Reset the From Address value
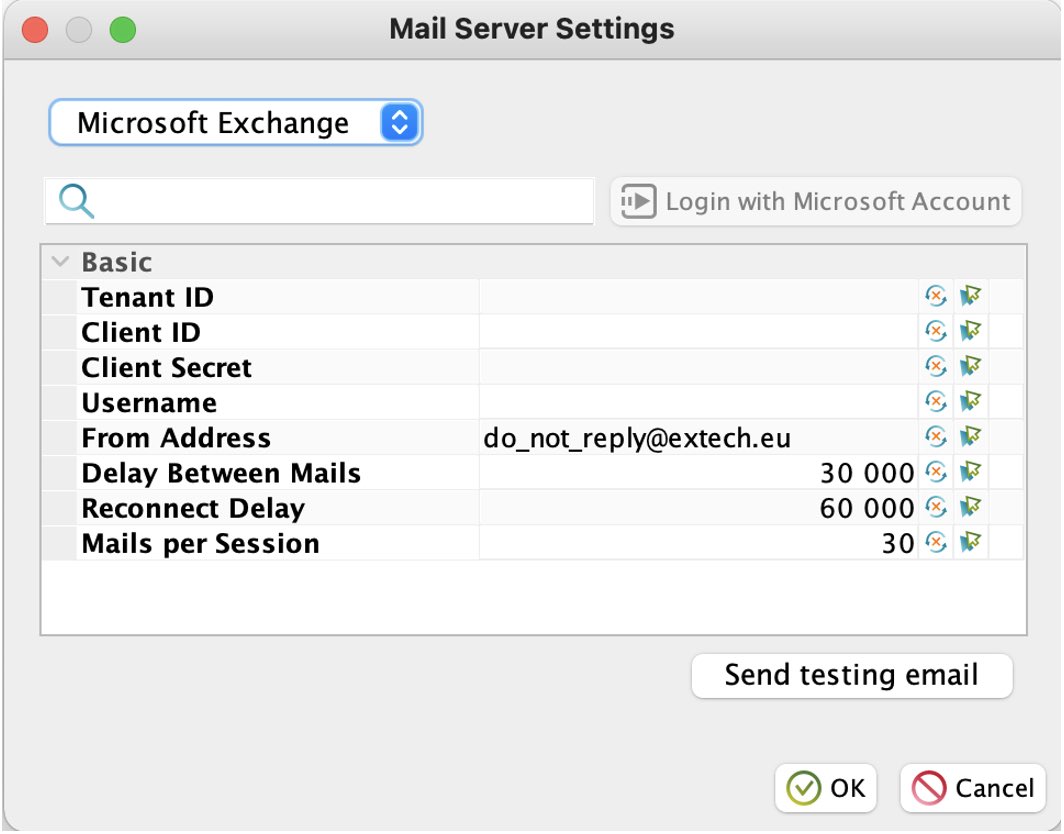Image resolution: width=1064 pixels, height=834 pixels. [x=936, y=437]
